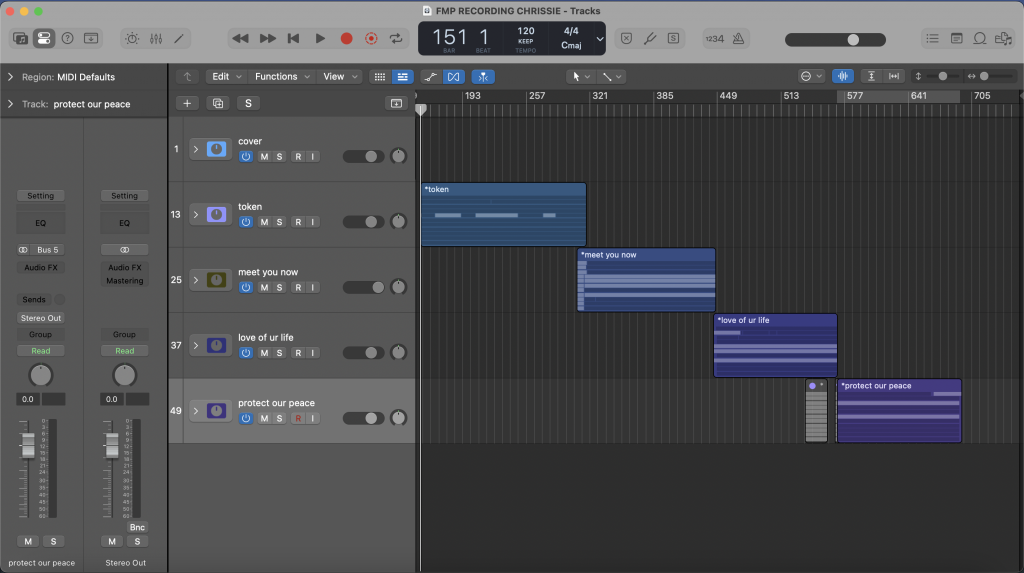Screen dimensions: 1024x573
Task: Click vertical auto zoom icon
Action: (871, 76)
